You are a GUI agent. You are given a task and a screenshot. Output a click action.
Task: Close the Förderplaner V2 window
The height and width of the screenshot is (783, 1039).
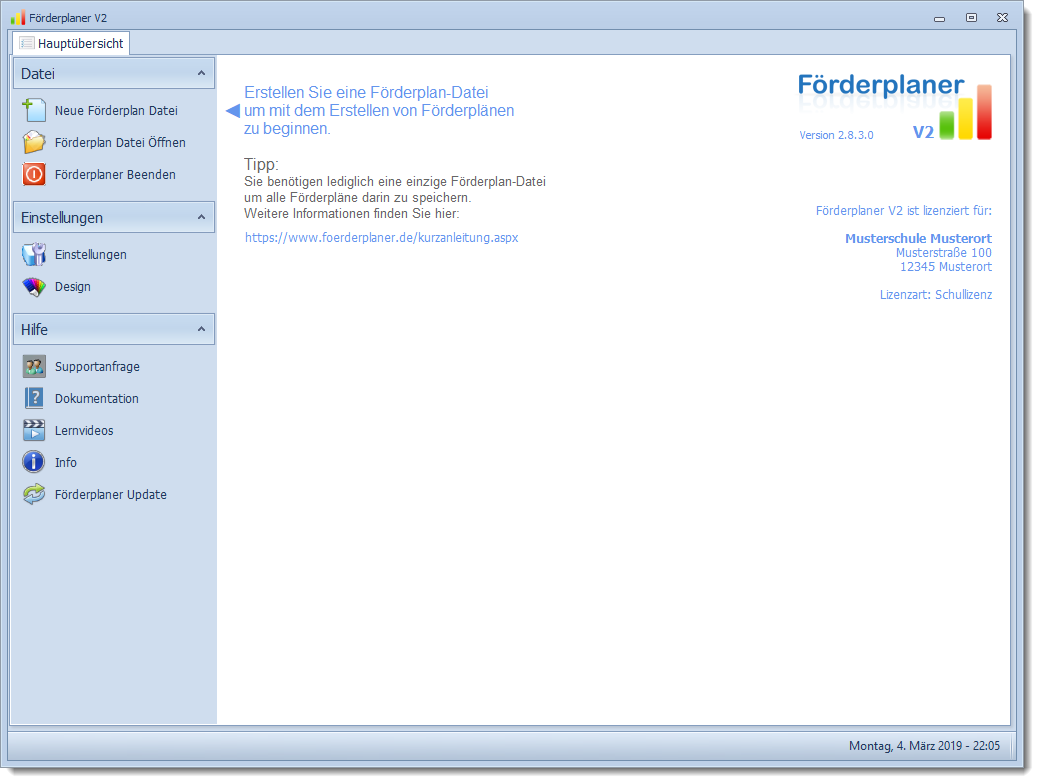point(1003,18)
